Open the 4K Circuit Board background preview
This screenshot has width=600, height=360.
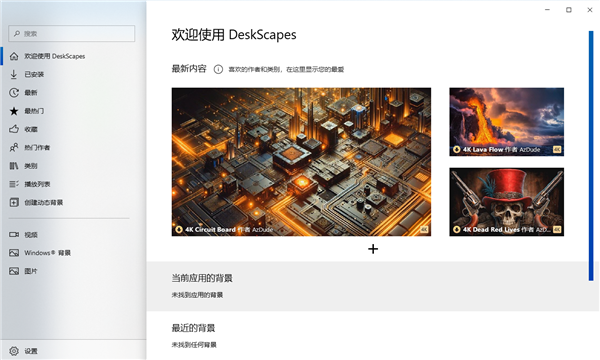pyautogui.click(x=301, y=162)
